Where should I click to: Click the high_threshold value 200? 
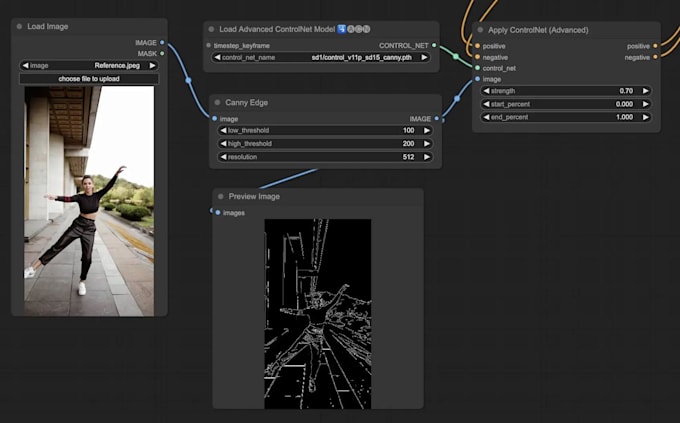pyautogui.click(x=408, y=144)
